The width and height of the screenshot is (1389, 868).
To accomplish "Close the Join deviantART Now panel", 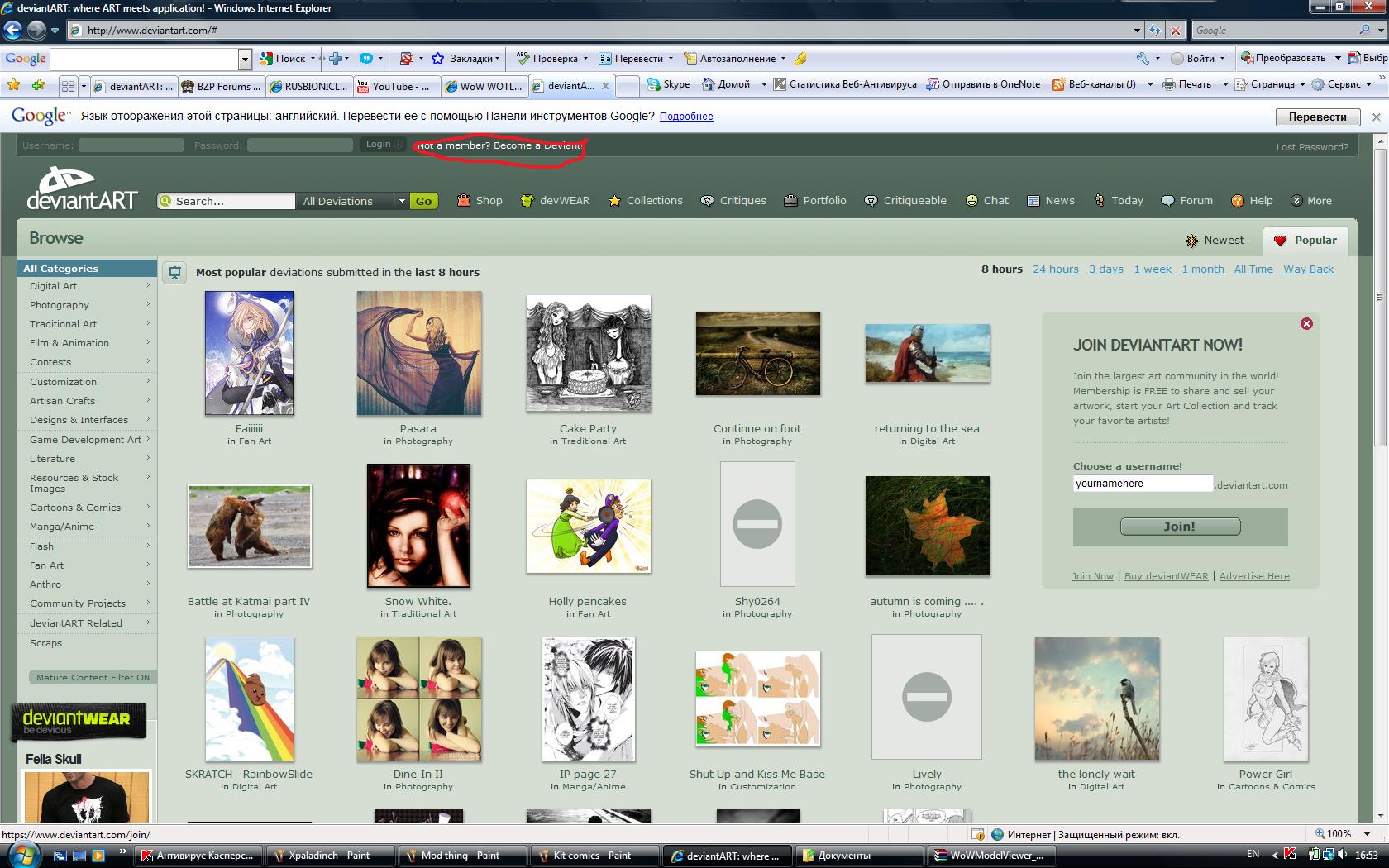I will (1306, 324).
